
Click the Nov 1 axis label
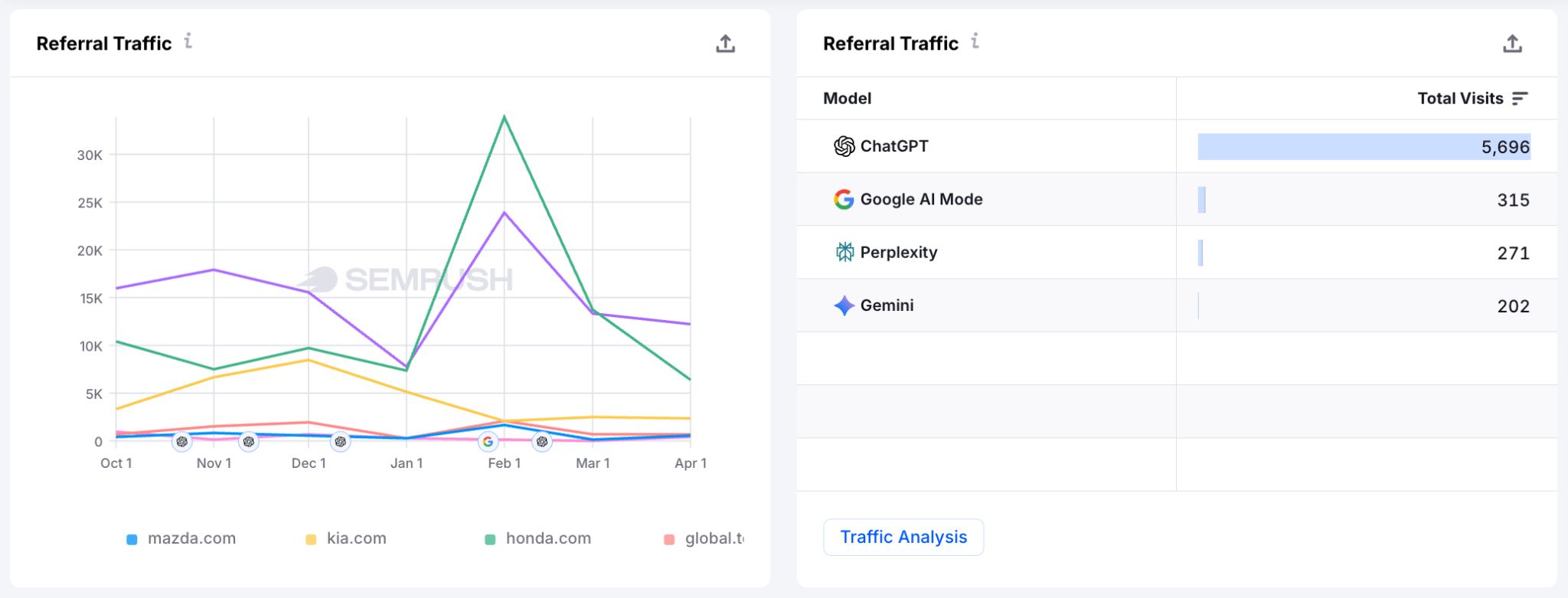tap(214, 463)
